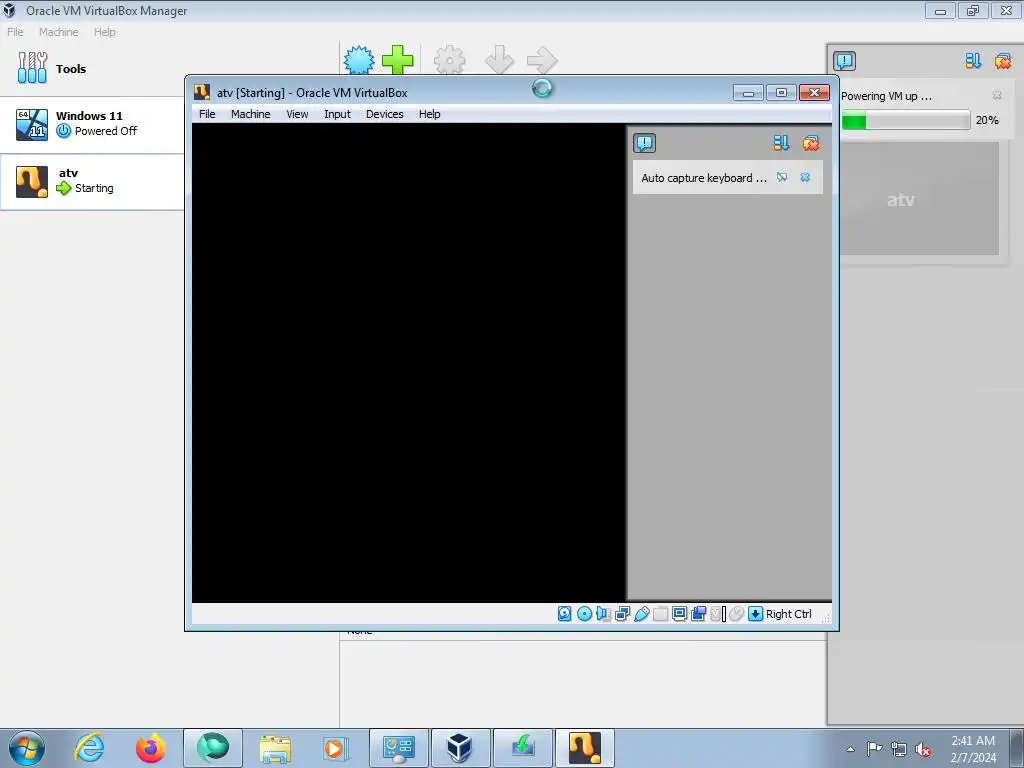This screenshot has width=1024, height=768.
Task: Open Machine menu in VirtualBox Manager
Action: coord(59,32)
